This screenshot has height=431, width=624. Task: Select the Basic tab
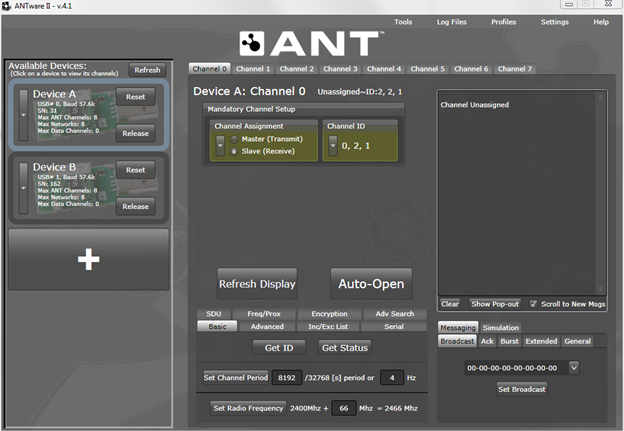pyautogui.click(x=217, y=326)
